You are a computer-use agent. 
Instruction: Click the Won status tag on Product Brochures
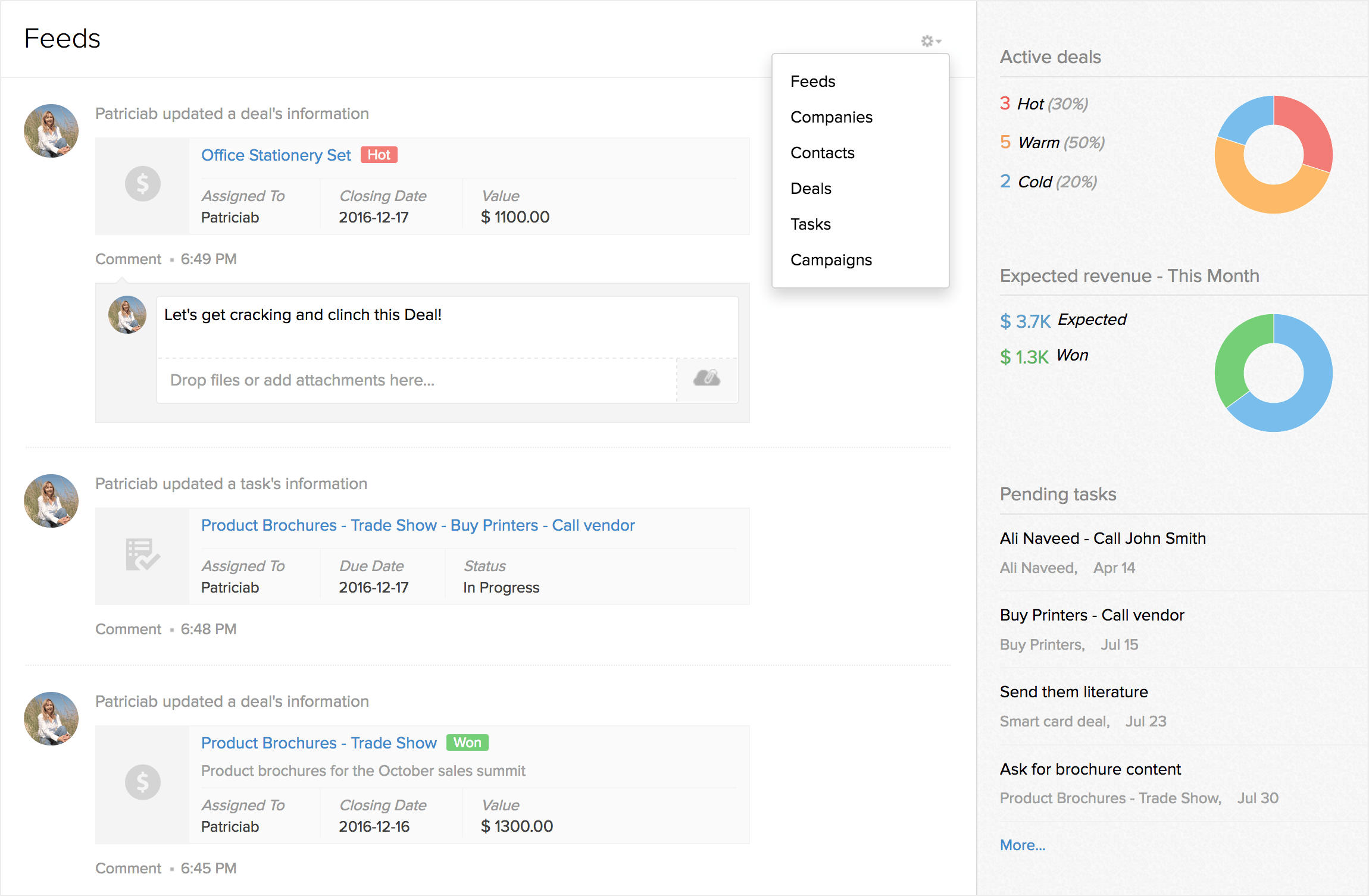[467, 743]
